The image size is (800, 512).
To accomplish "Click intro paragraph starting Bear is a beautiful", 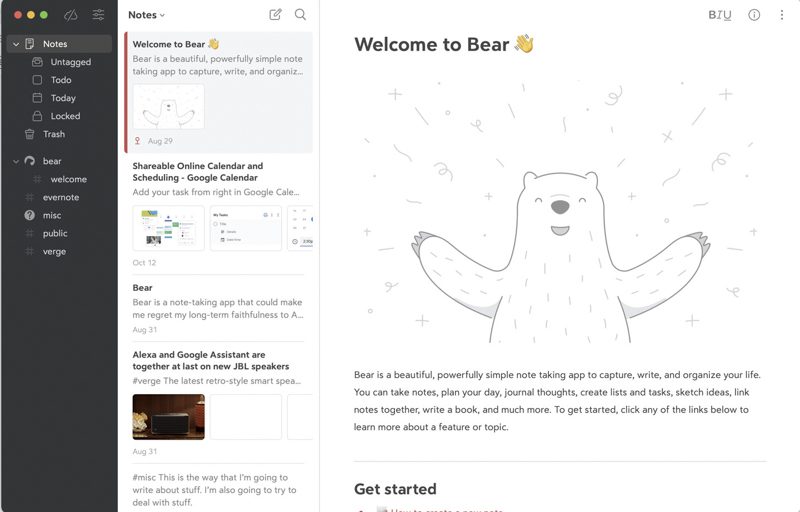I will 557,401.
